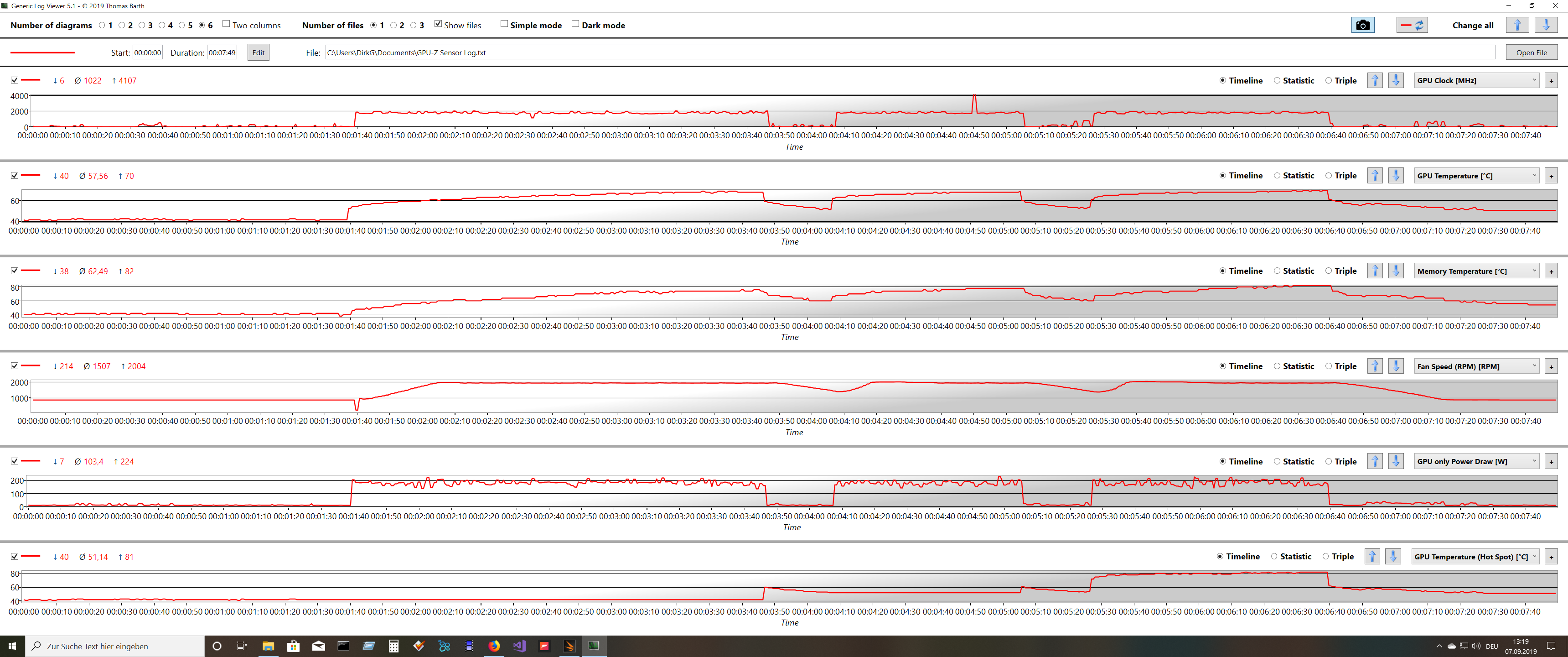Open Firefox from the taskbar
The width and height of the screenshot is (1568, 657).
tap(494, 646)
